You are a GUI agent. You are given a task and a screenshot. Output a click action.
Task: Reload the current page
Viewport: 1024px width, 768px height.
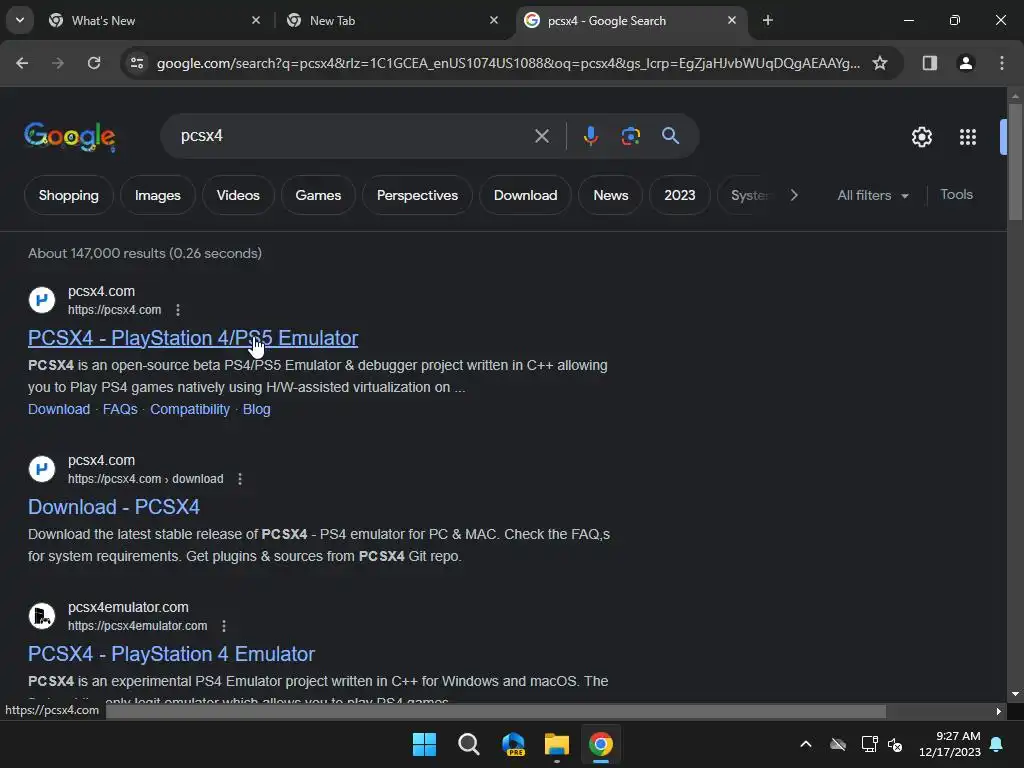94,63
